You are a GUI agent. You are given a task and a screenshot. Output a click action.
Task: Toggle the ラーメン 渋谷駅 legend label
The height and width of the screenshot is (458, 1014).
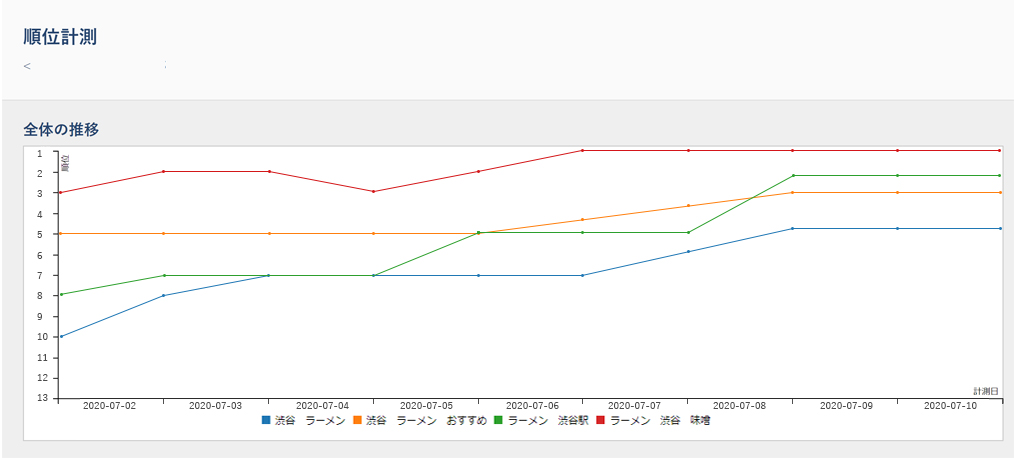(x=549, y=421)
